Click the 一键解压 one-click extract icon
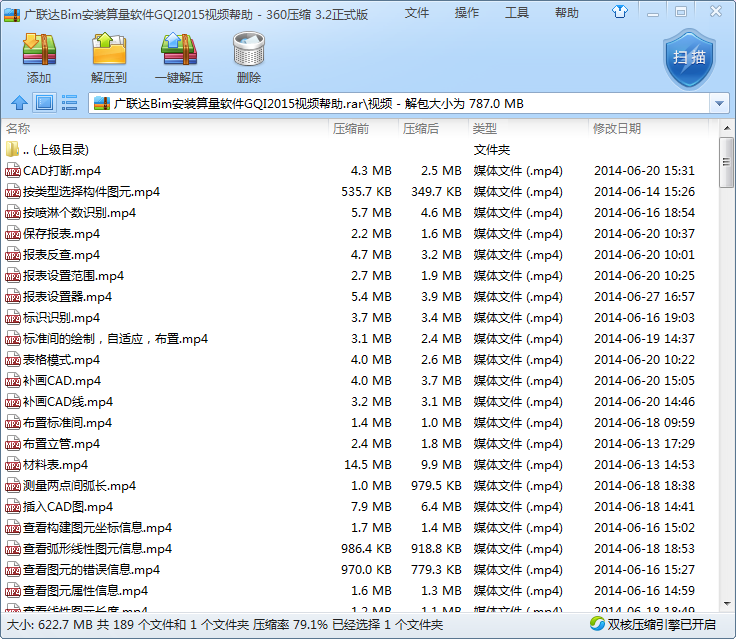736x639 pixels. (x=179, y=57)
